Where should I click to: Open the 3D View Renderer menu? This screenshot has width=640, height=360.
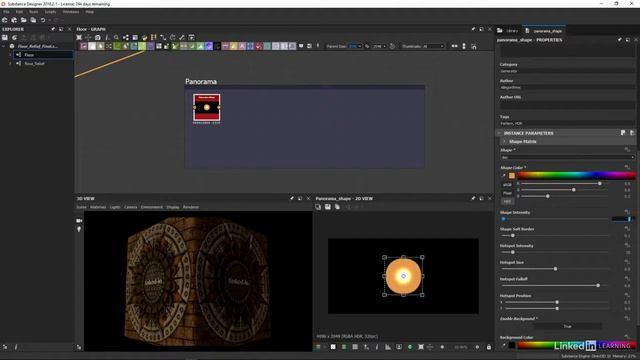point(191,207)
